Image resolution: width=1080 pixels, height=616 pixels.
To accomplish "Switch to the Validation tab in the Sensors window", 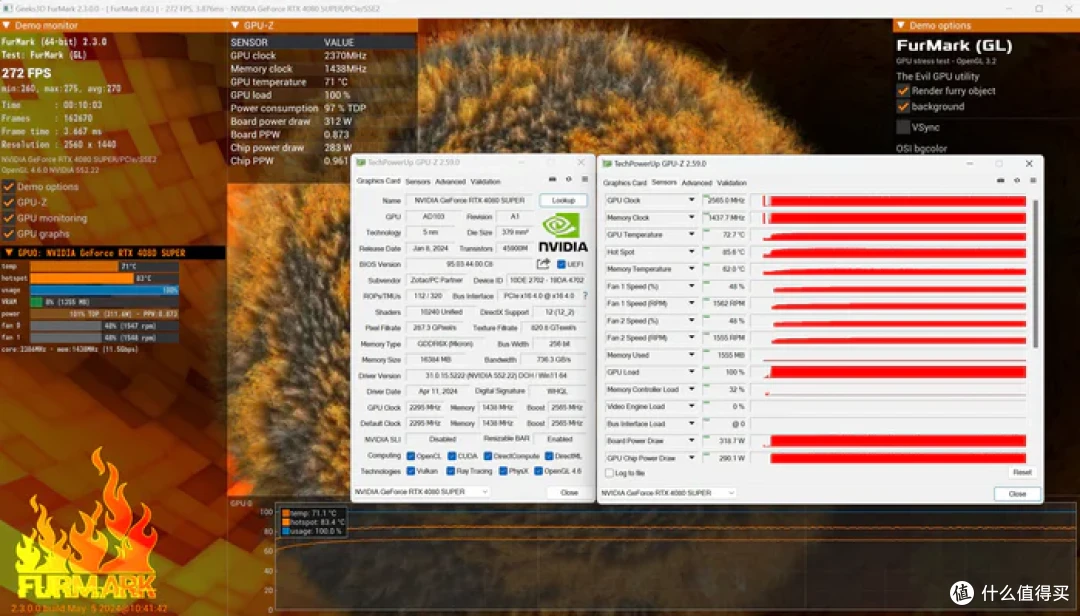I will tap(731, 183).
